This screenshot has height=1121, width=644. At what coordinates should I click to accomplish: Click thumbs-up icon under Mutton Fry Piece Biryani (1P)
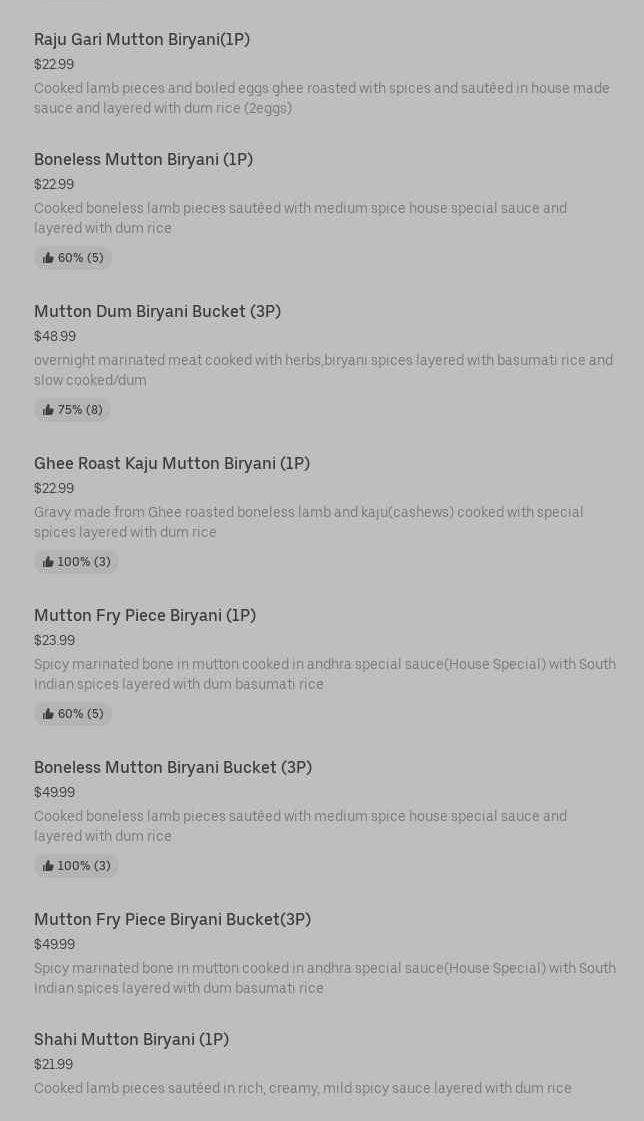point(48,714)
